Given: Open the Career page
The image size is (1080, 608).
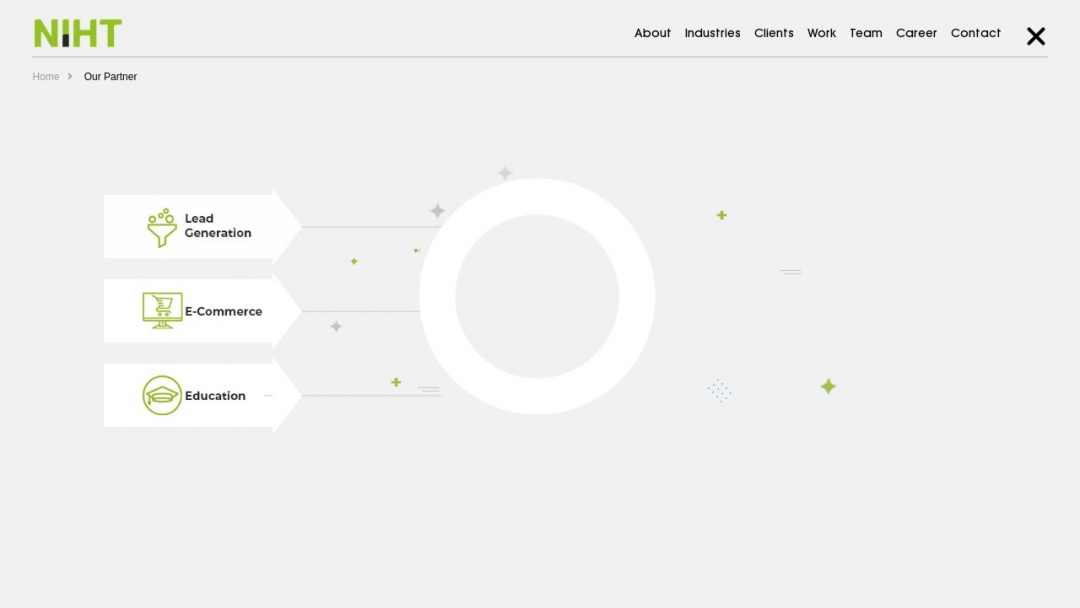Looking at the screenshot, I should click(916, 33).
